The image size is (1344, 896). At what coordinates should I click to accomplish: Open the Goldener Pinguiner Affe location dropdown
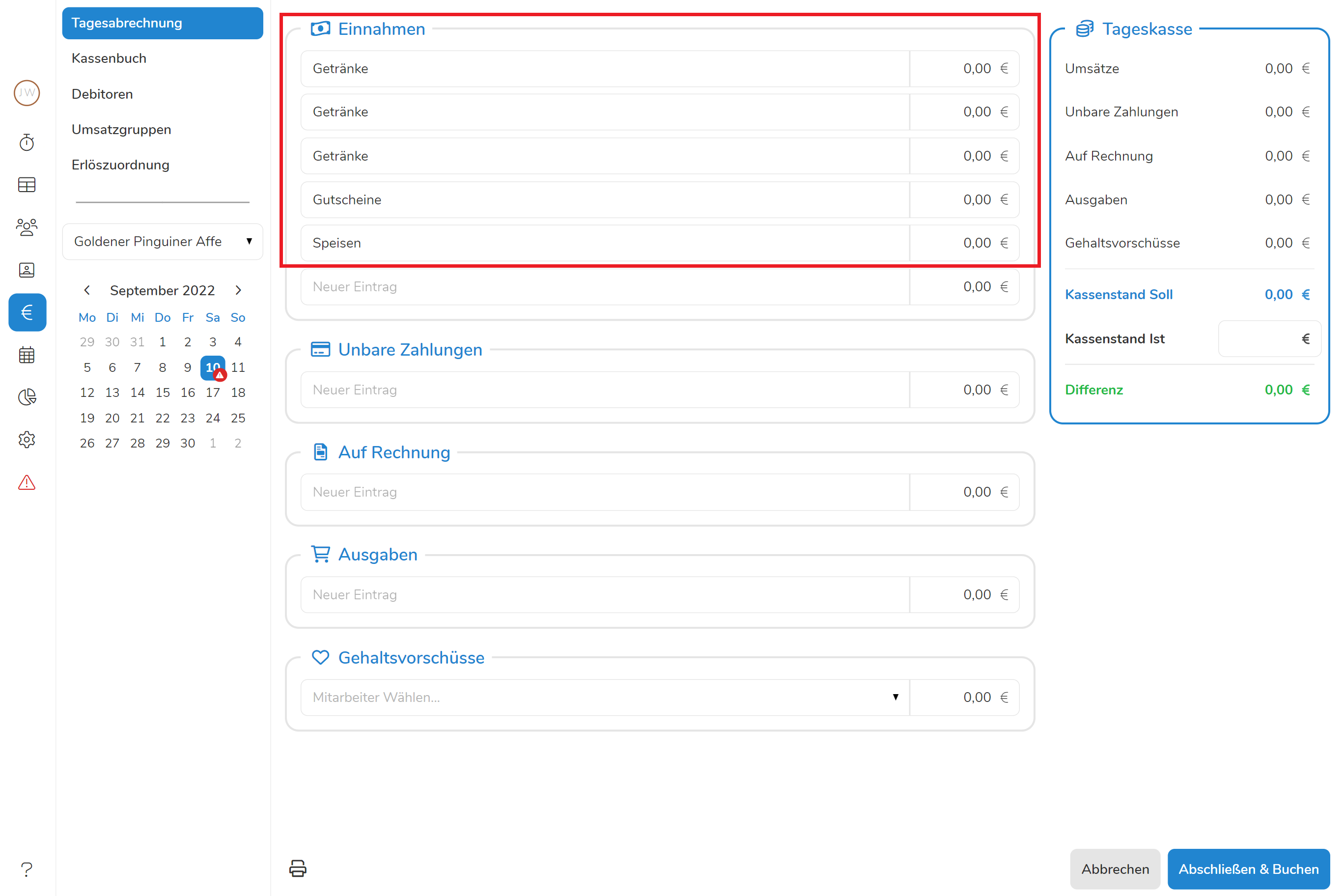pyautogui.click(x=162, y=241)
